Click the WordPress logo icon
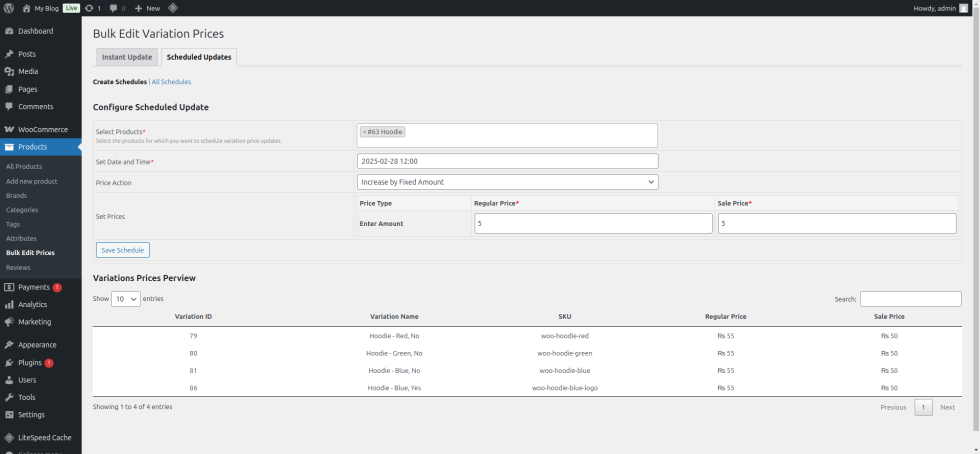This screenshot has height=454, width=980. click(8, 8)
